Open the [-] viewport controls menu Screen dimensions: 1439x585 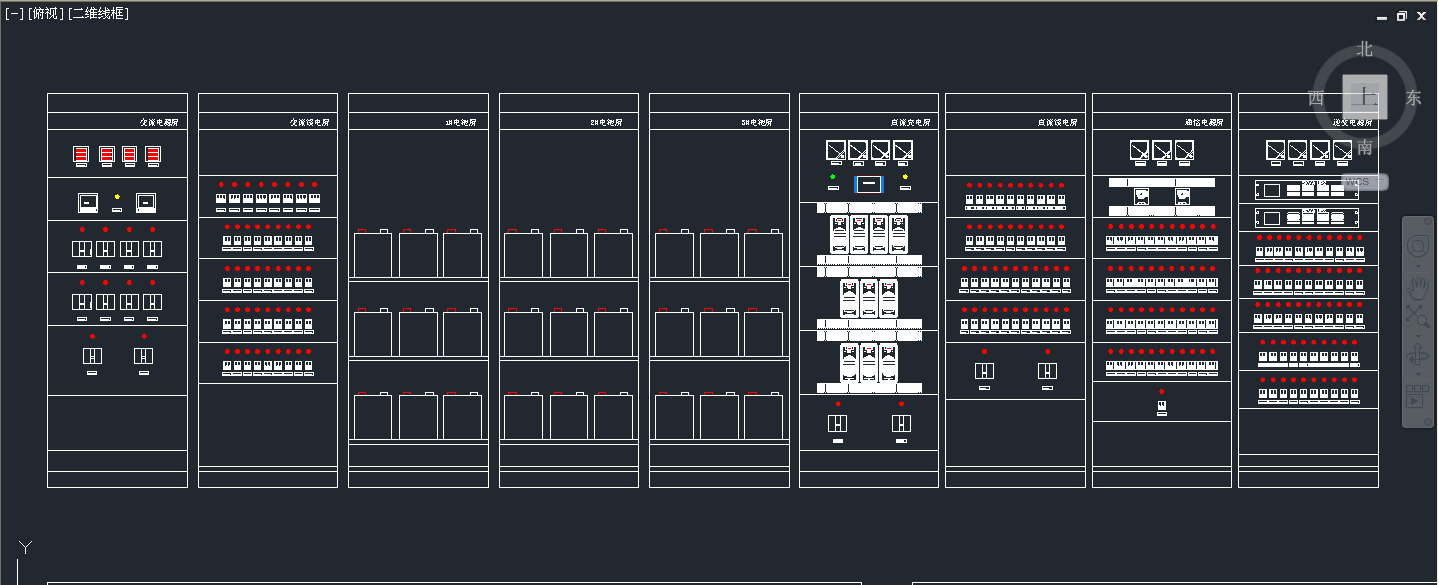(14, 14)
